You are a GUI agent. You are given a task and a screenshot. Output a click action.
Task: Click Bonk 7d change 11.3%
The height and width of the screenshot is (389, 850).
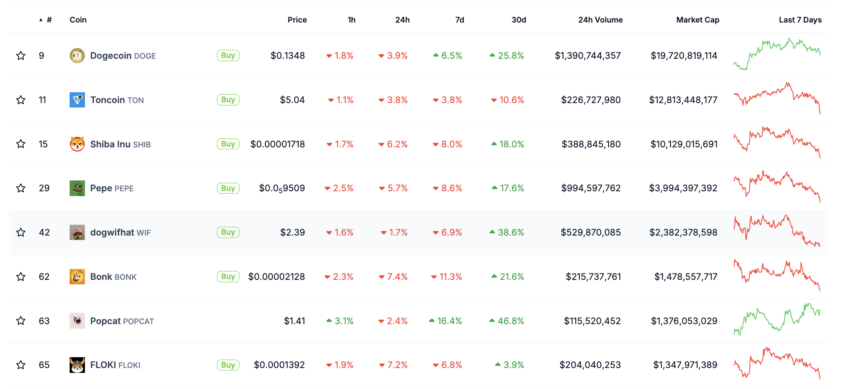[447, 277]
